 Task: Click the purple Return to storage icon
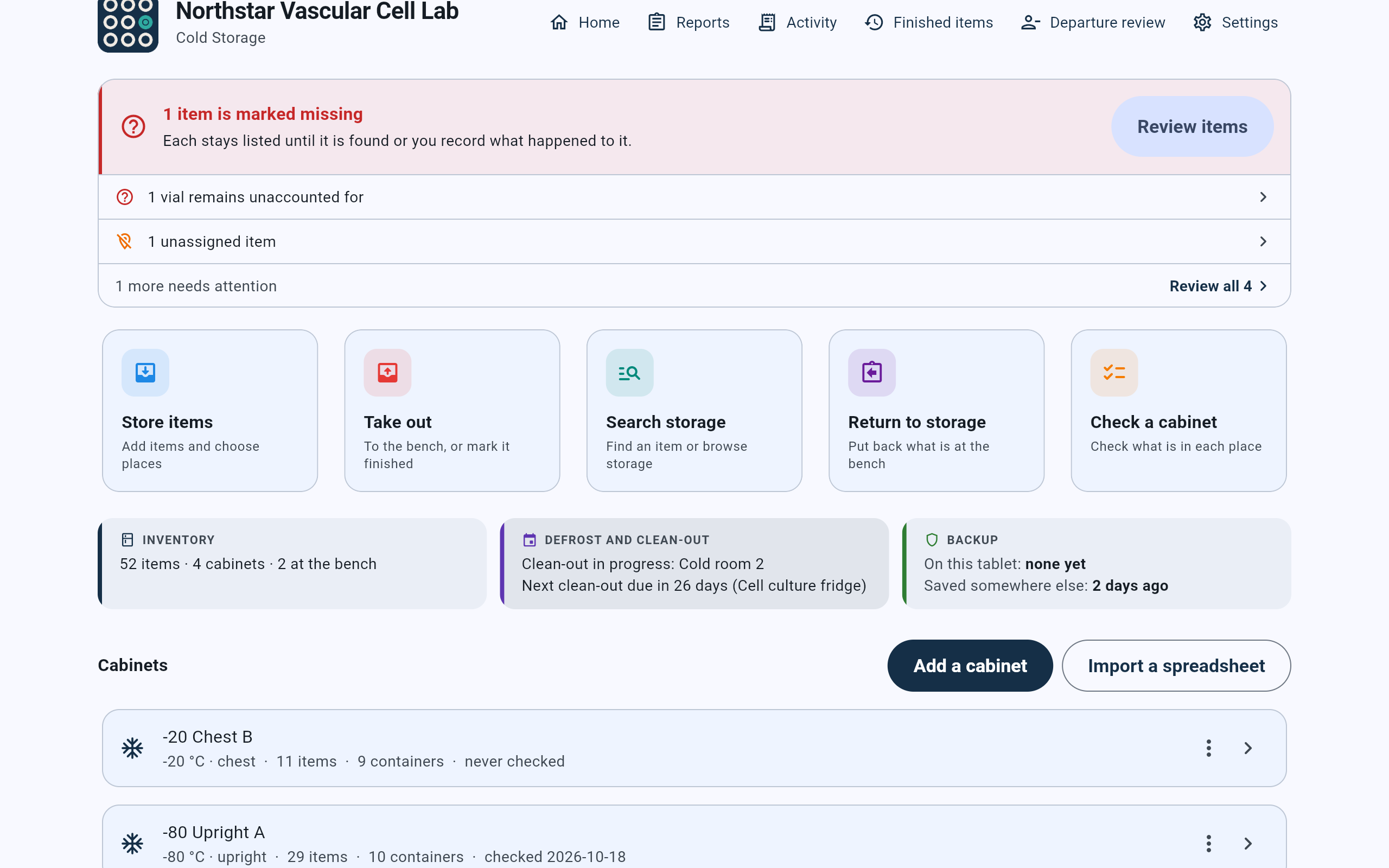coord(872,373)
